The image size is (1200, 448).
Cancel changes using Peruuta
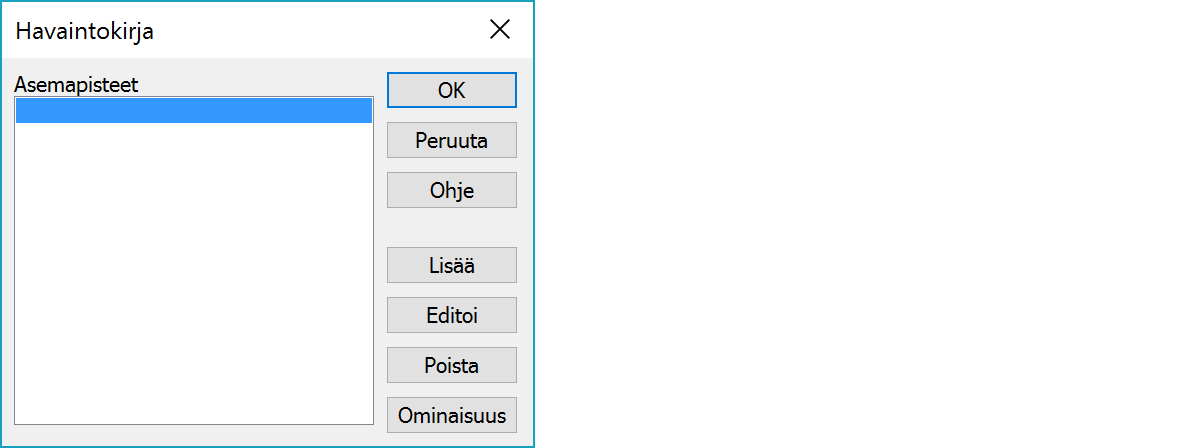click(451, 140)
